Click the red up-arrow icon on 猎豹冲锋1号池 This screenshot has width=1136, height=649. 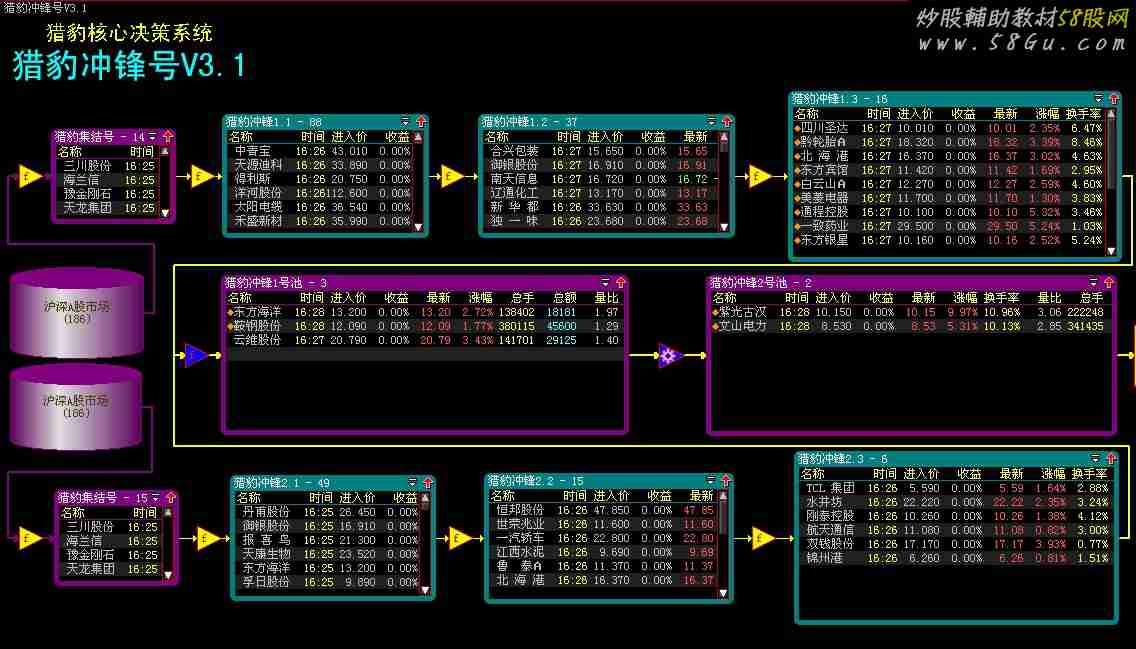[621, 282]
